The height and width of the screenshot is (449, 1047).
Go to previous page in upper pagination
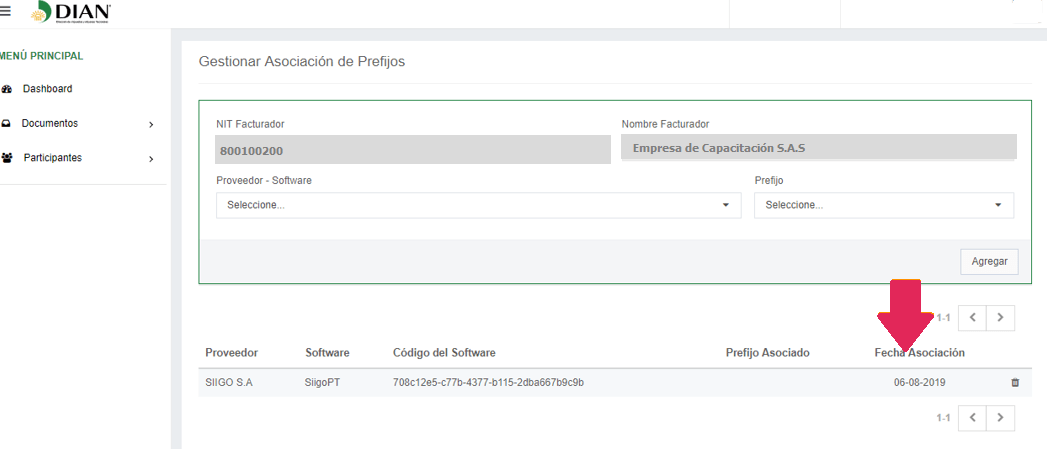(973, 318)
